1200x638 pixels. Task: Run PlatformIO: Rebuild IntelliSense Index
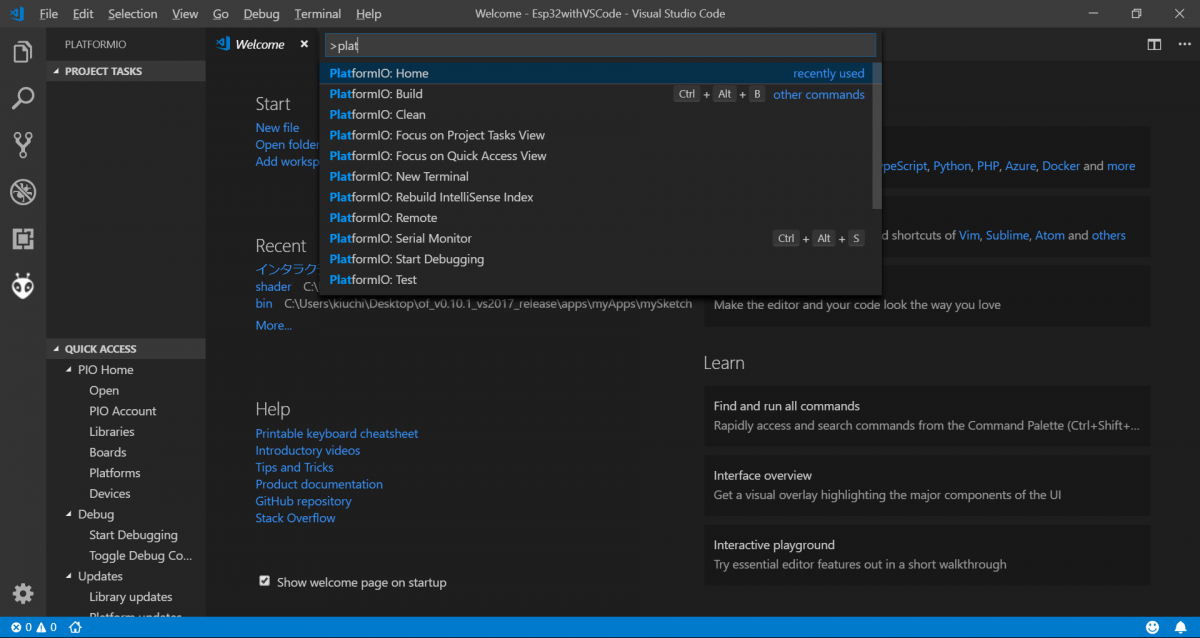(x=596, y=197)
